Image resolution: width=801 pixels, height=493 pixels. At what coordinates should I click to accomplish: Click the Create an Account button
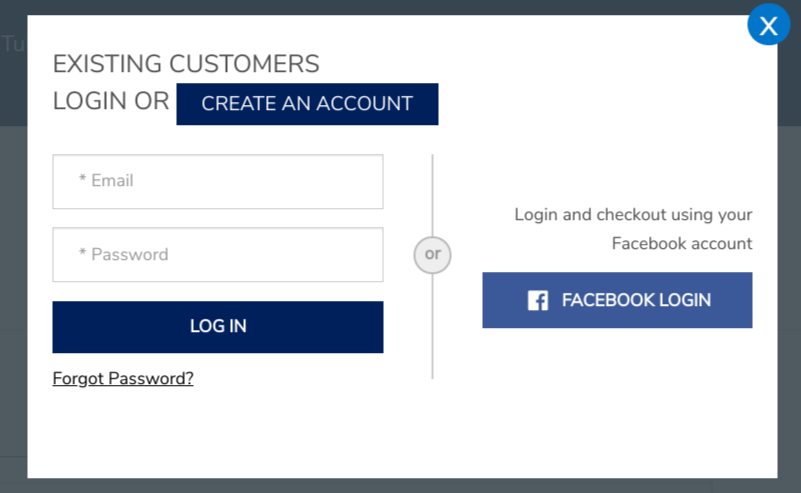pos(307,104)
